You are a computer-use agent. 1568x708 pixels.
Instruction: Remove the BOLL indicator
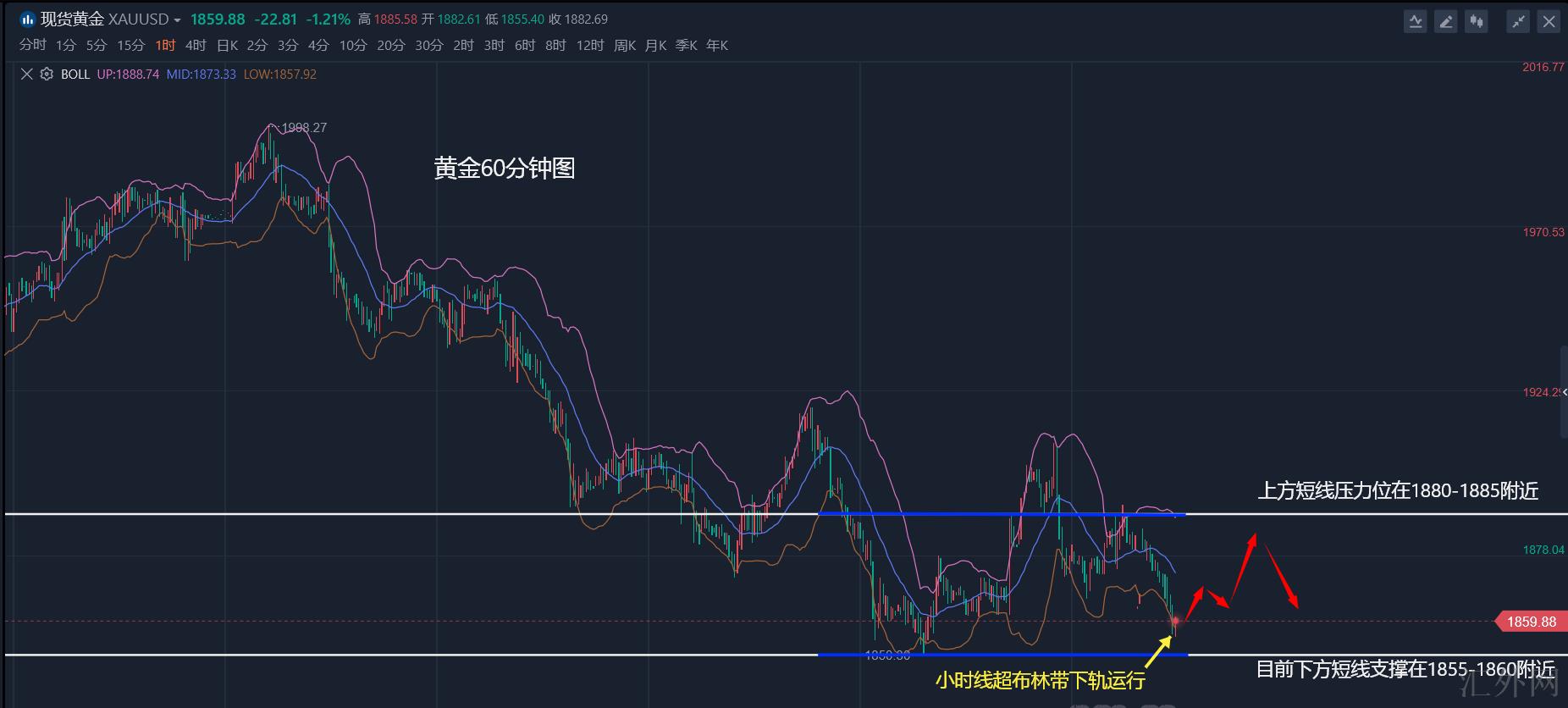pyautogui.click(x=26, y=75)
